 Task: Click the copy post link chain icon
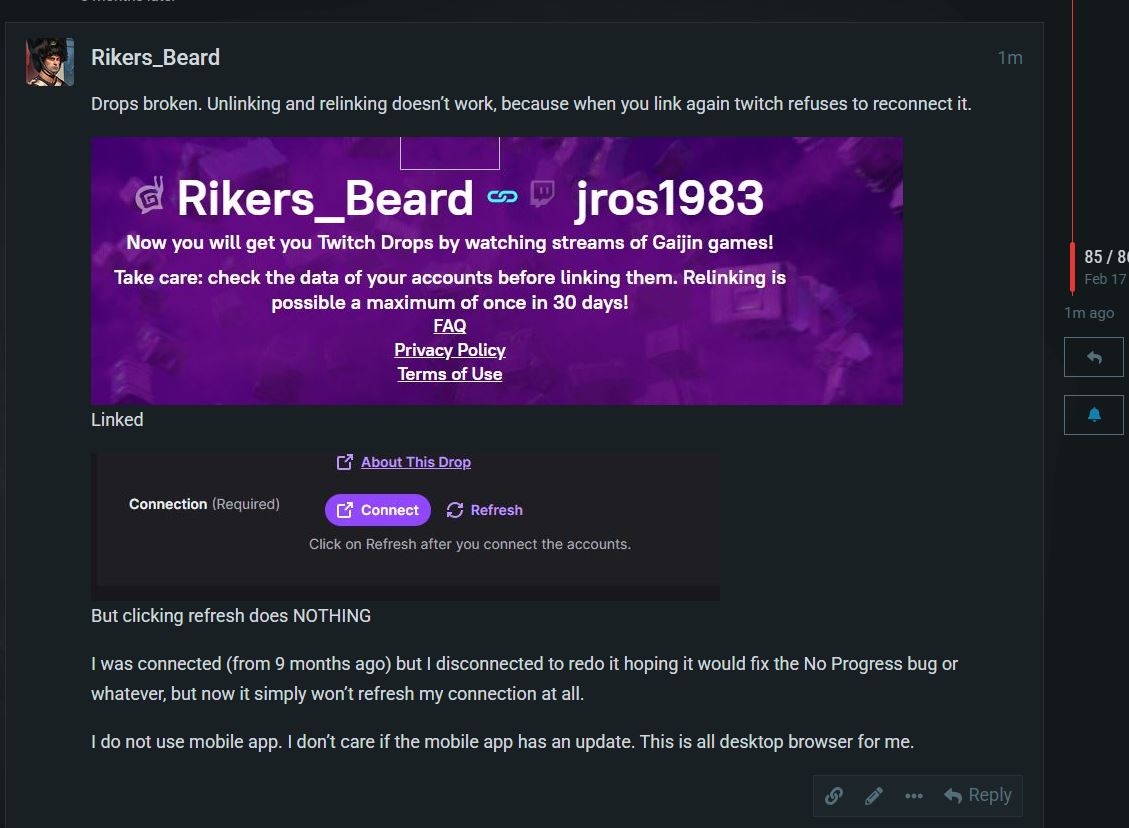[x=834, y=796]
